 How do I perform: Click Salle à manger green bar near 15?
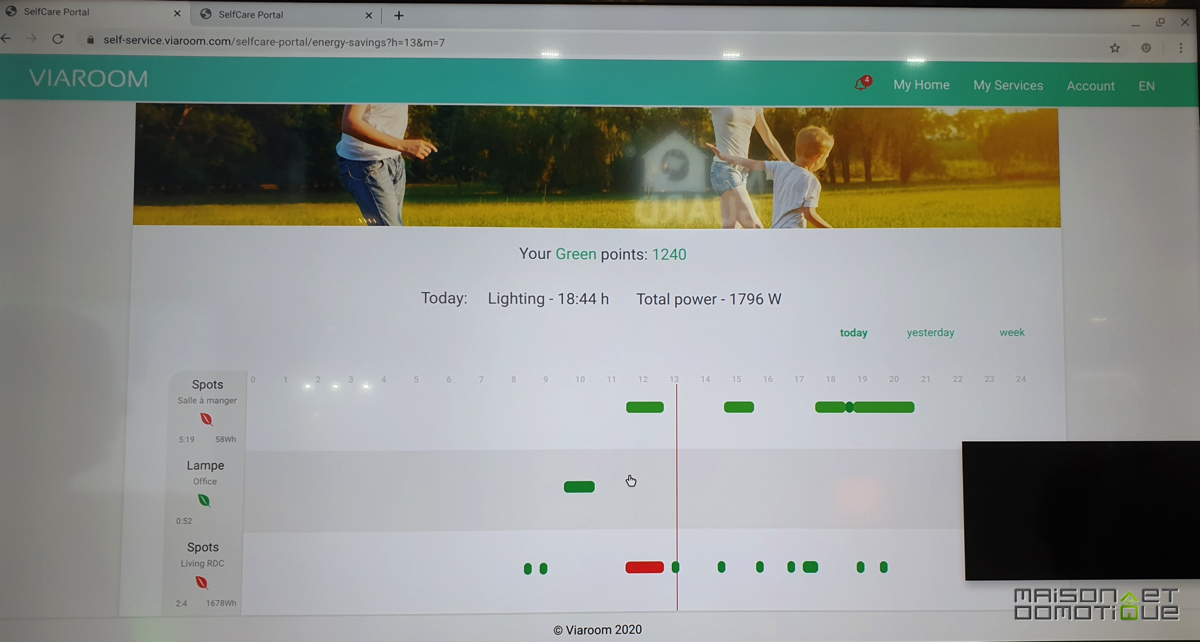(739, 407)
